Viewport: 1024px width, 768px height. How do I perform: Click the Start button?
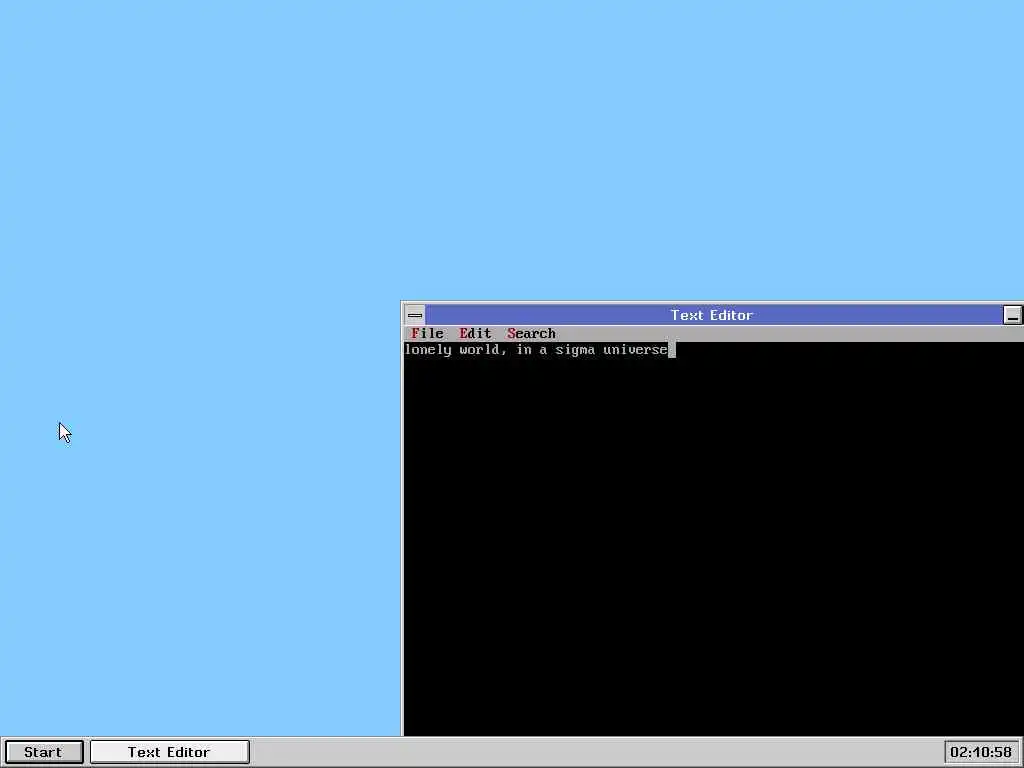(x=44, y=752)
